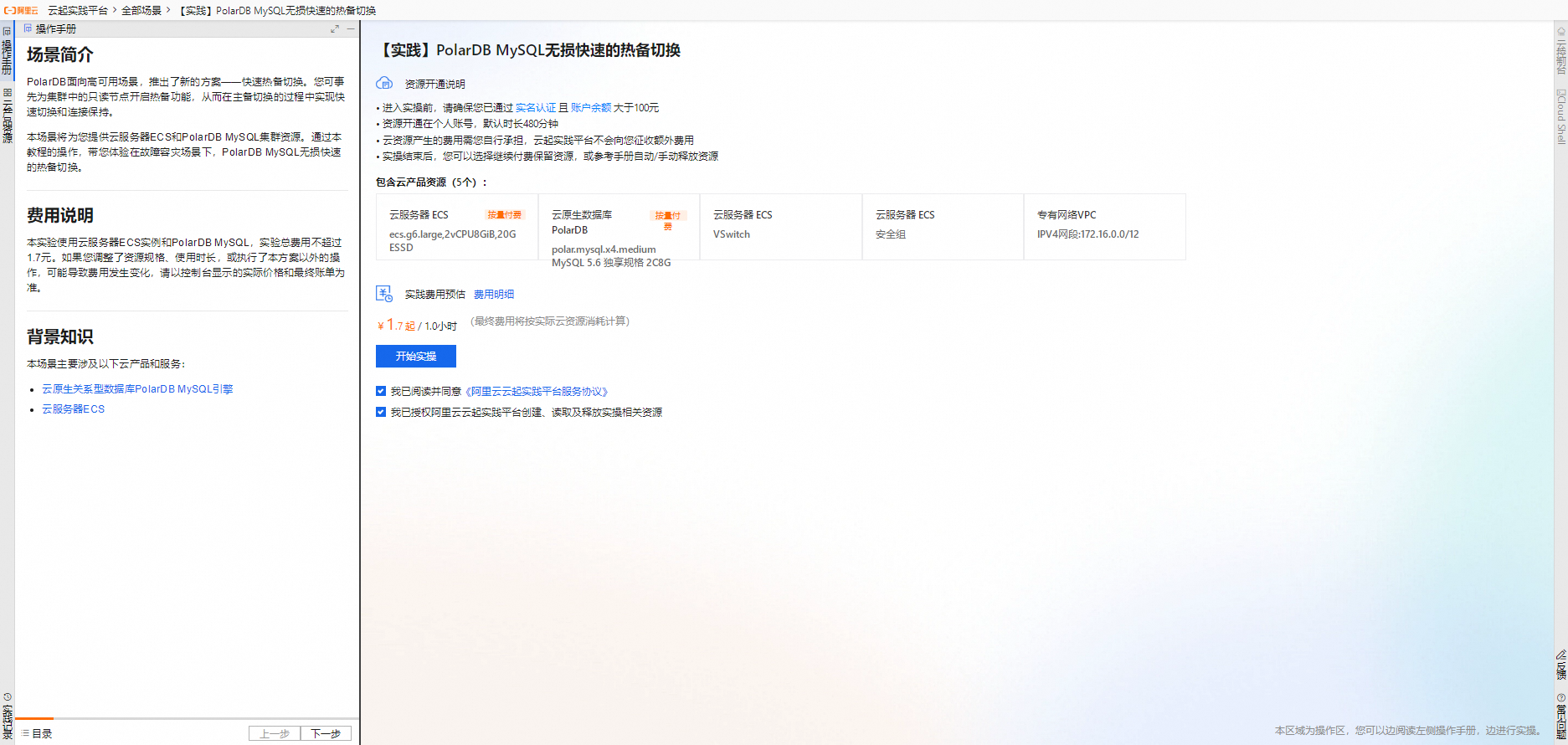Open the PolarDB MySQL引擎 background link
The image size is (1568, 745).
tap(137, 389)
